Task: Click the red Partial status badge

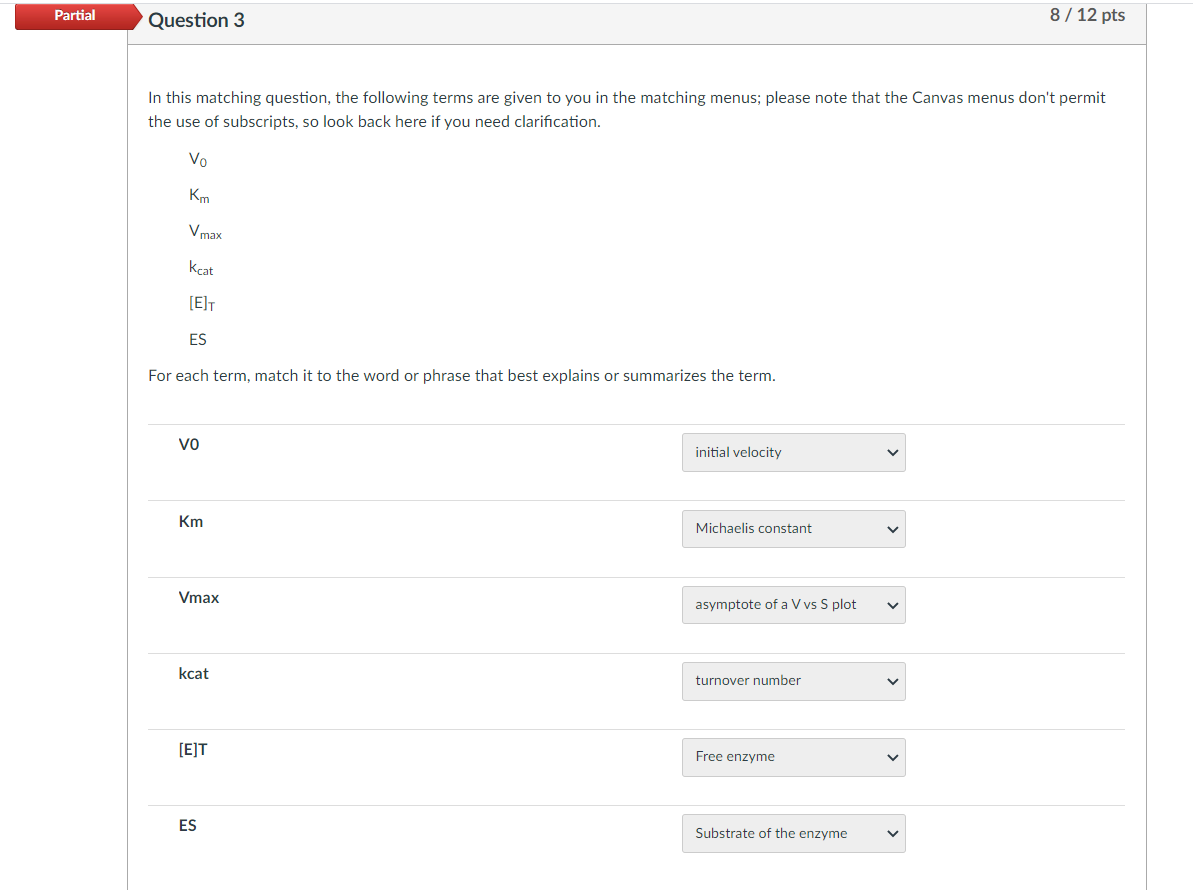Action: [x=76, y=16]
